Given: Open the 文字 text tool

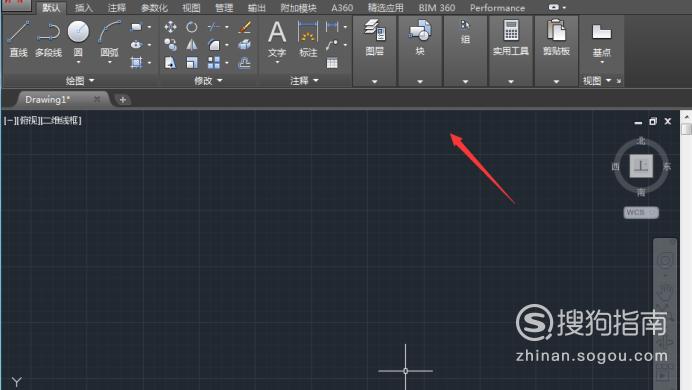Looking at the screenshot, I should coord(277,40).
